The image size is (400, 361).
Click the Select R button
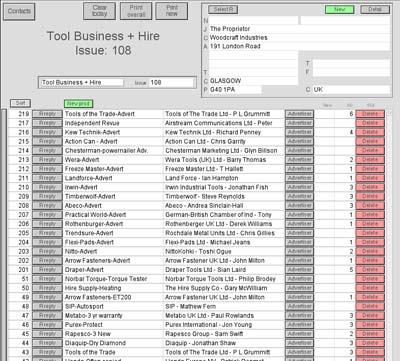pyautogui.click(x=223, y=9)
